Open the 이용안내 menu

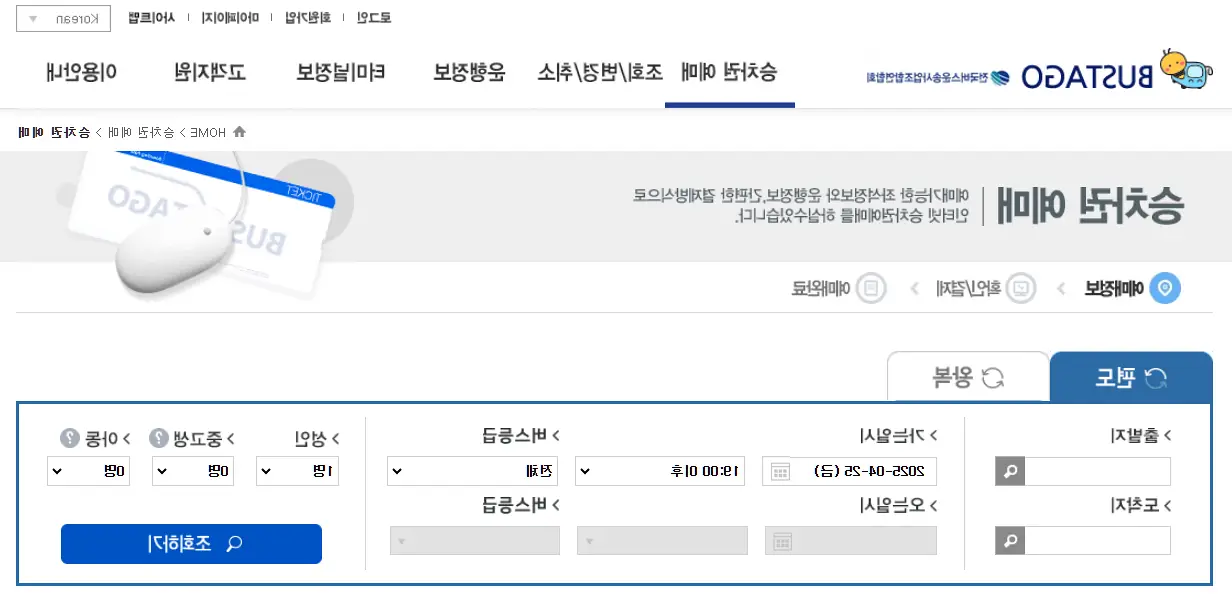point(82,72)
